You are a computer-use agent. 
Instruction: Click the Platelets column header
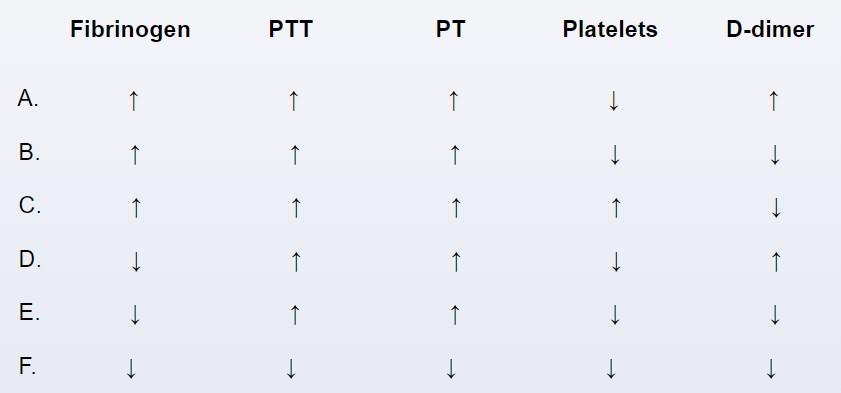click(x=610, y=29)
